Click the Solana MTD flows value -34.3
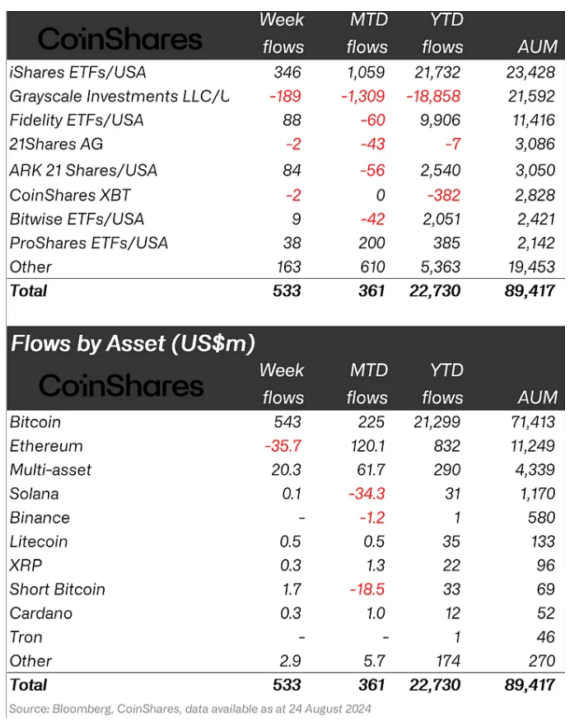Viewport: 571px width, 726px height. [x=367, y=494]
